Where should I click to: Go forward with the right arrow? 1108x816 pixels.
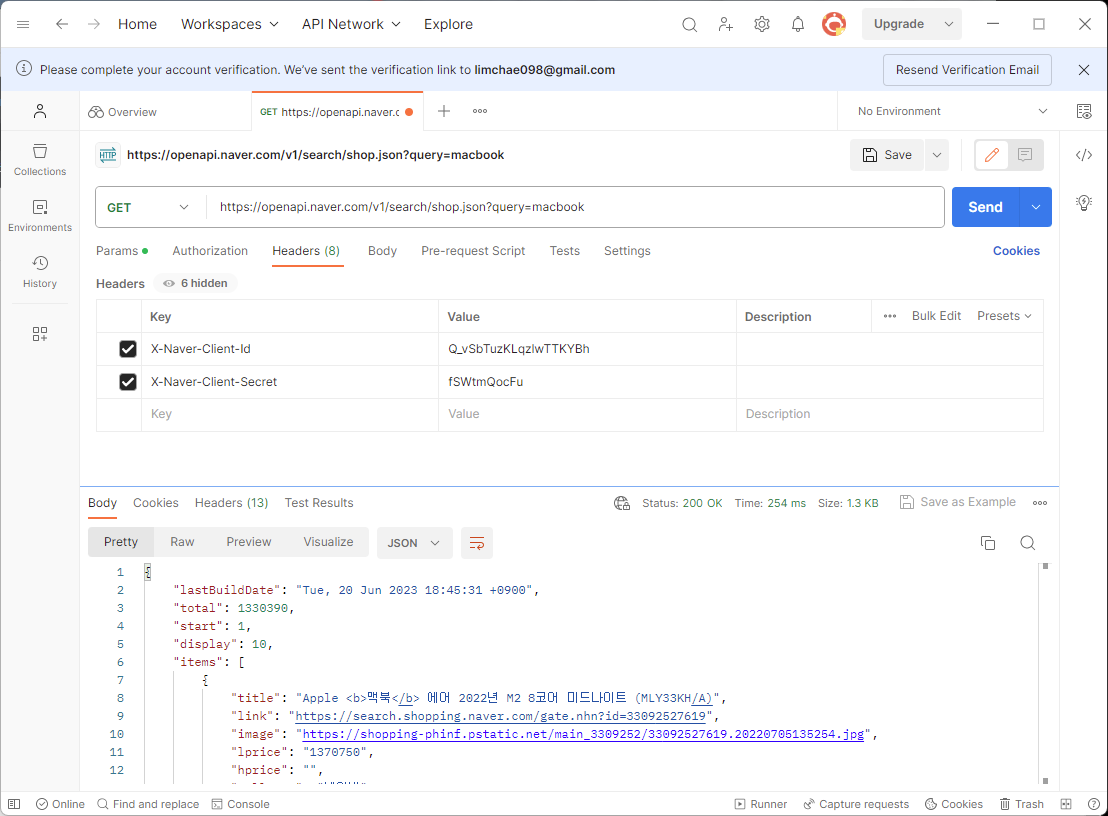[94, 24]
